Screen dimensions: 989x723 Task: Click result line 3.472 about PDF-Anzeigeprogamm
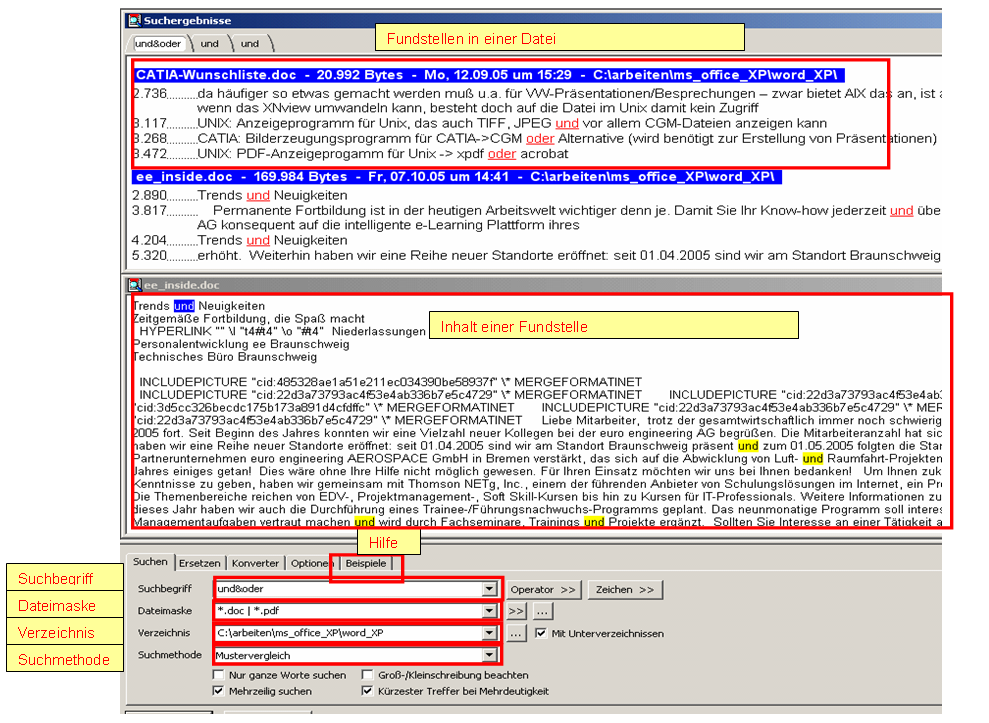click(x=350, y=153)
